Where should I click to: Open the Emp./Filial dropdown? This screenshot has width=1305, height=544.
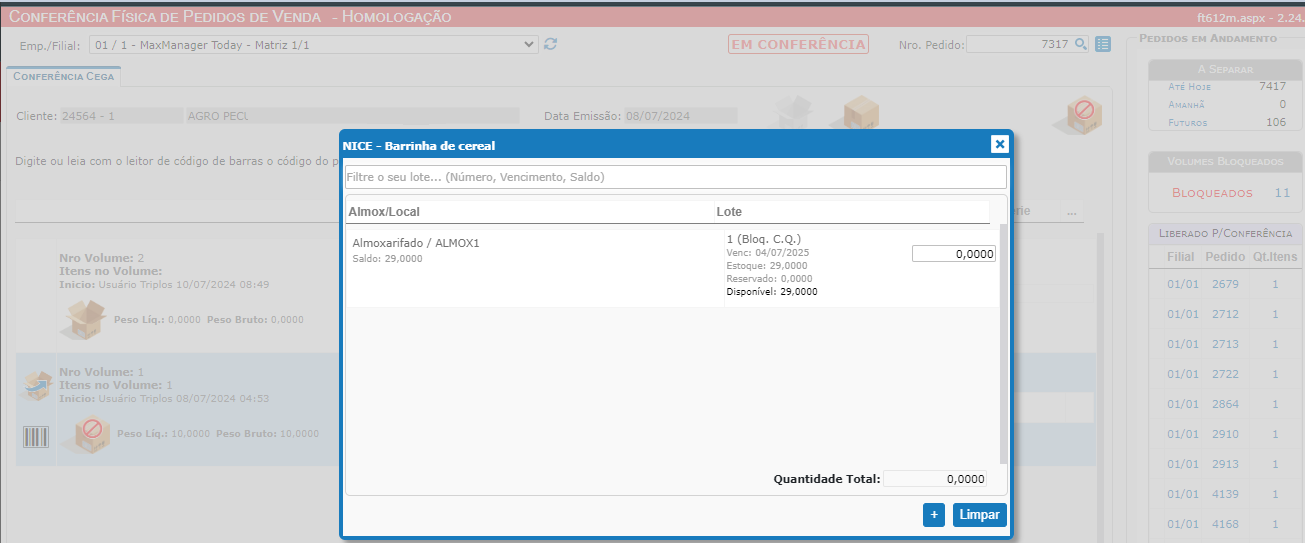tap(313, 44)
